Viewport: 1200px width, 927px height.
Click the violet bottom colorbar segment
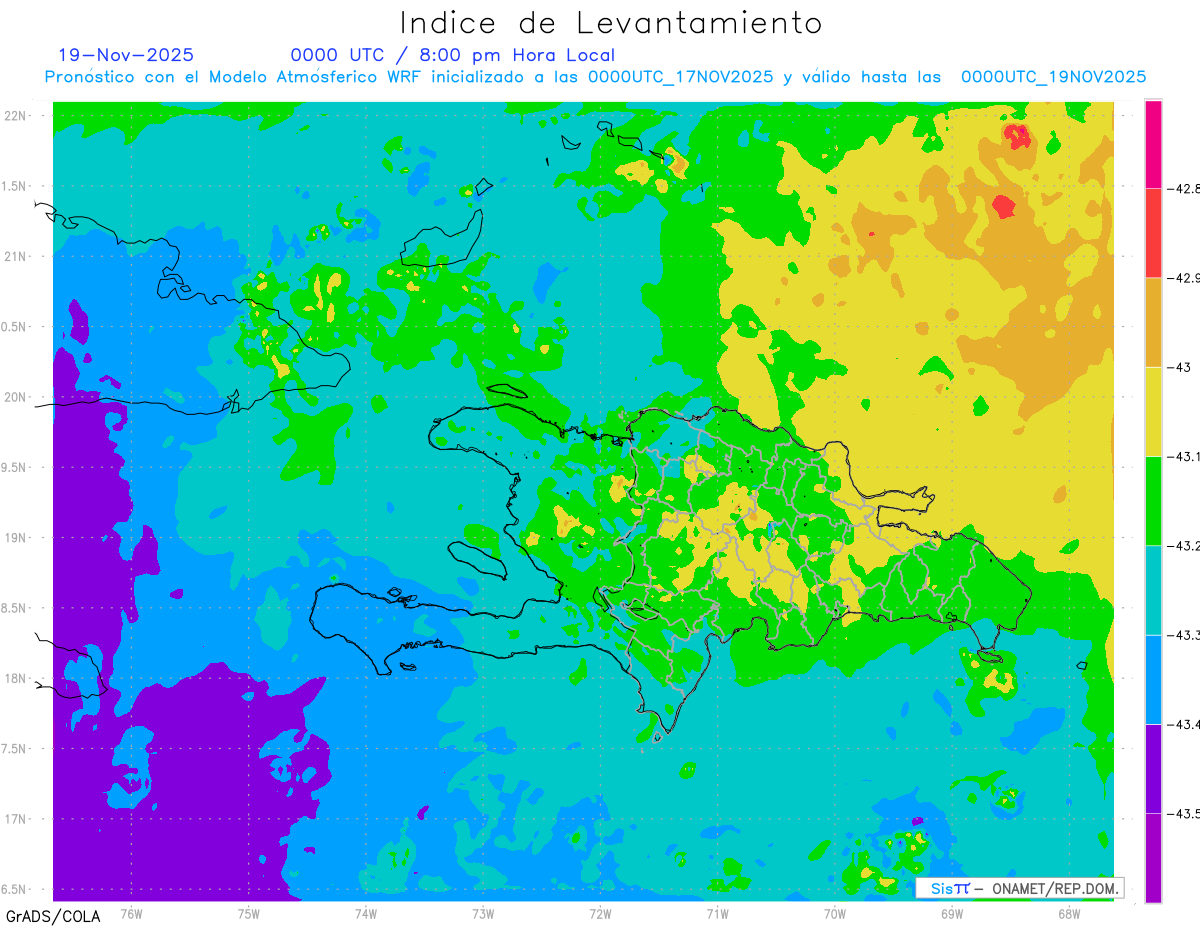[1153, 857]
